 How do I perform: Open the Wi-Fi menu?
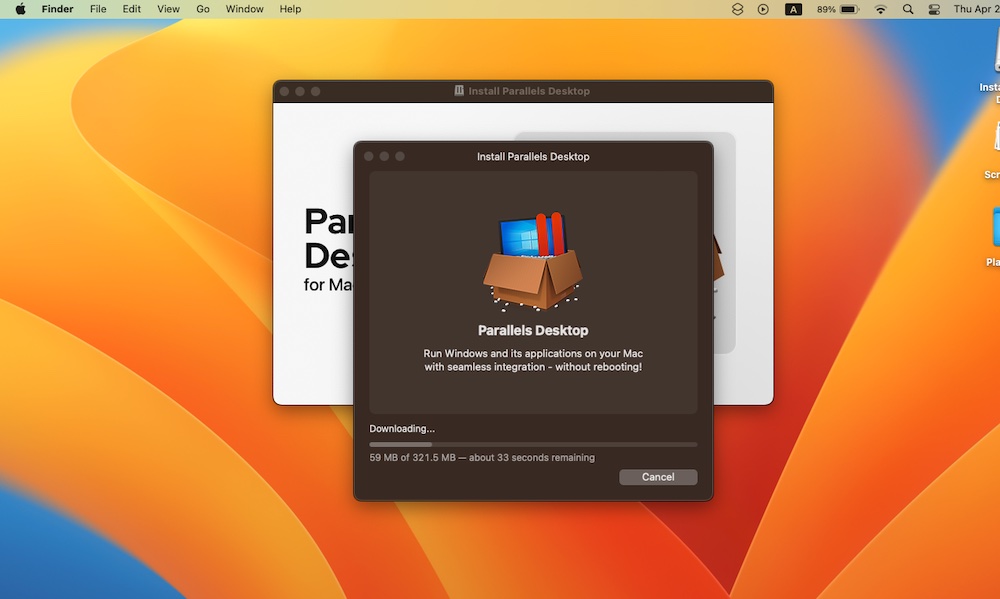coord(880,9)
